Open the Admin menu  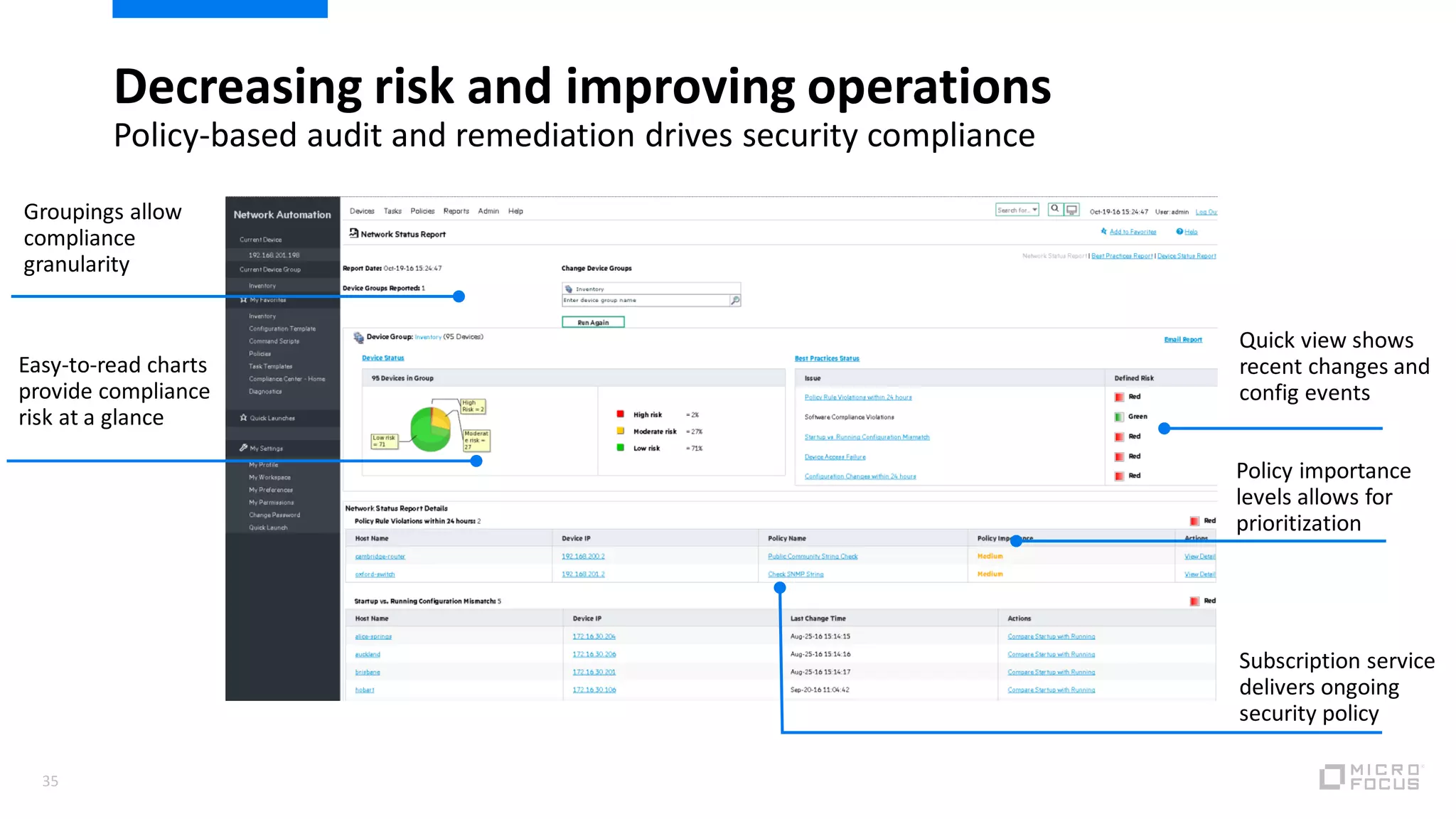coord(488,211)
